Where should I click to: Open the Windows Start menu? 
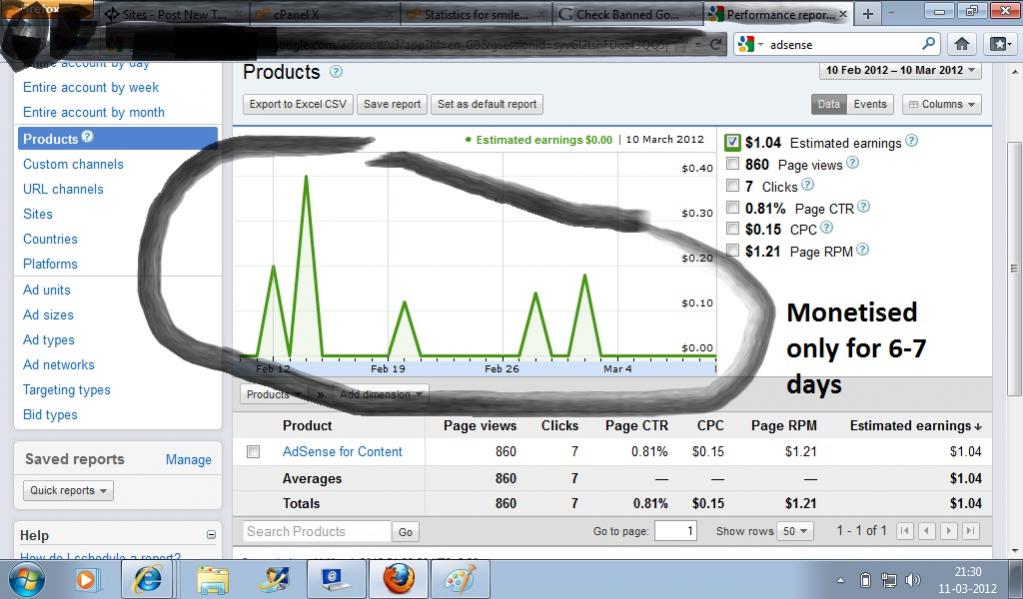click(26, 579)
